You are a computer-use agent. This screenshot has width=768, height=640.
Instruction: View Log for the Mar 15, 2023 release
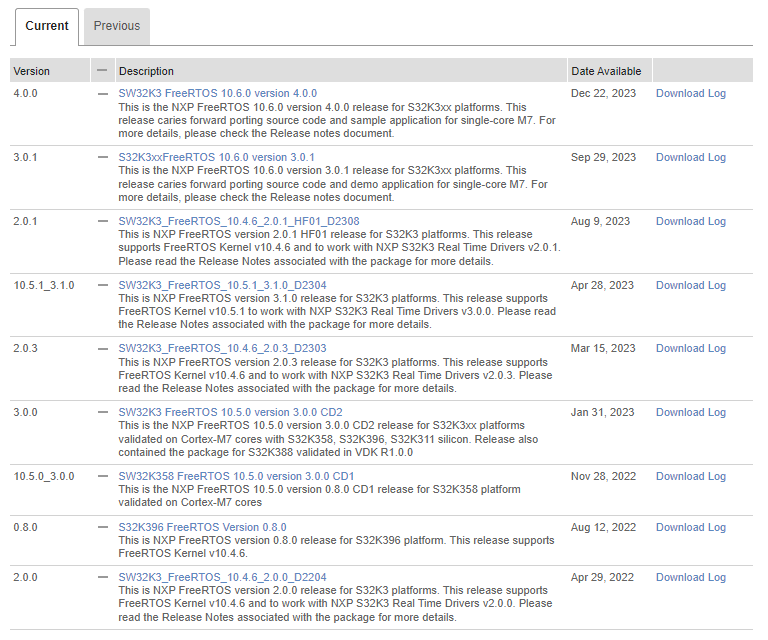[x=717, y=348]
